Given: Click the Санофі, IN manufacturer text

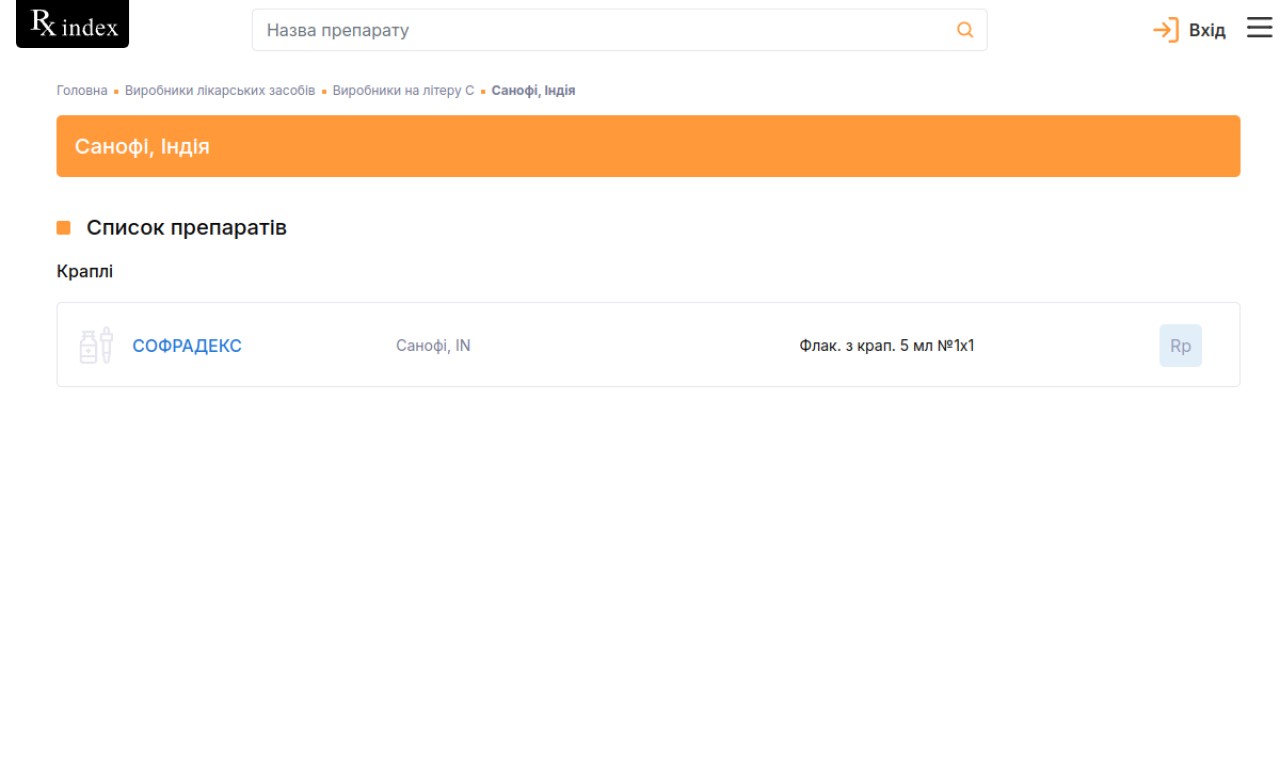Looking at the screenshot, I should 433,346.
